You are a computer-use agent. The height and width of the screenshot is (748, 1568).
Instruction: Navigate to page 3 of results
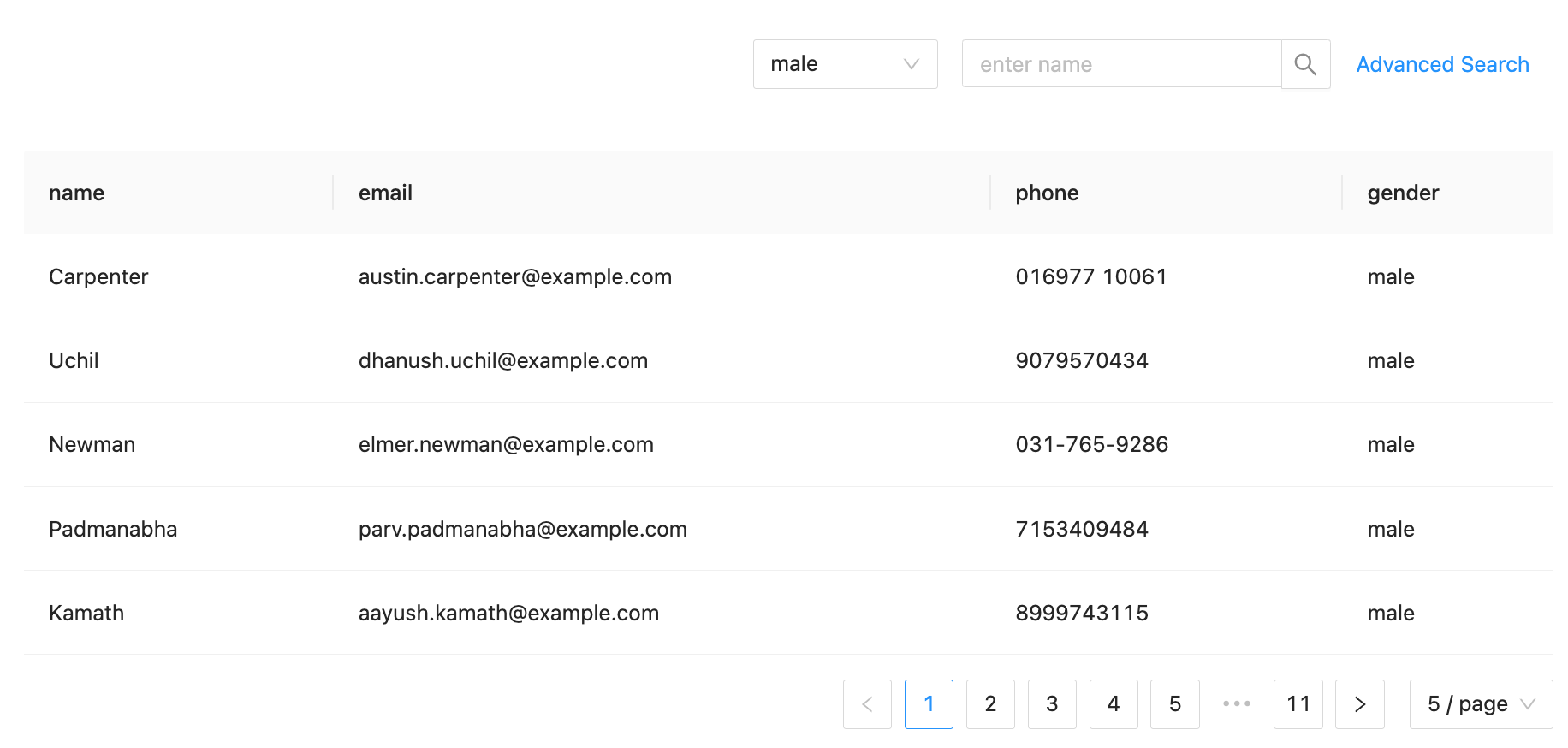point(1052,704)
